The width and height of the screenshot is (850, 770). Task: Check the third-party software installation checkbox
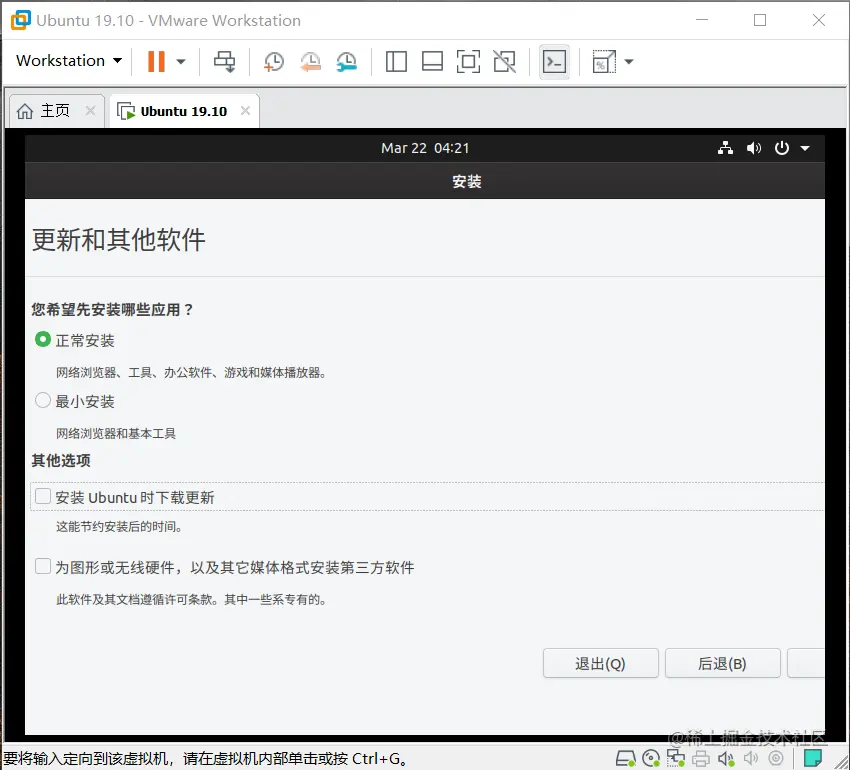[x=42, y=565]
